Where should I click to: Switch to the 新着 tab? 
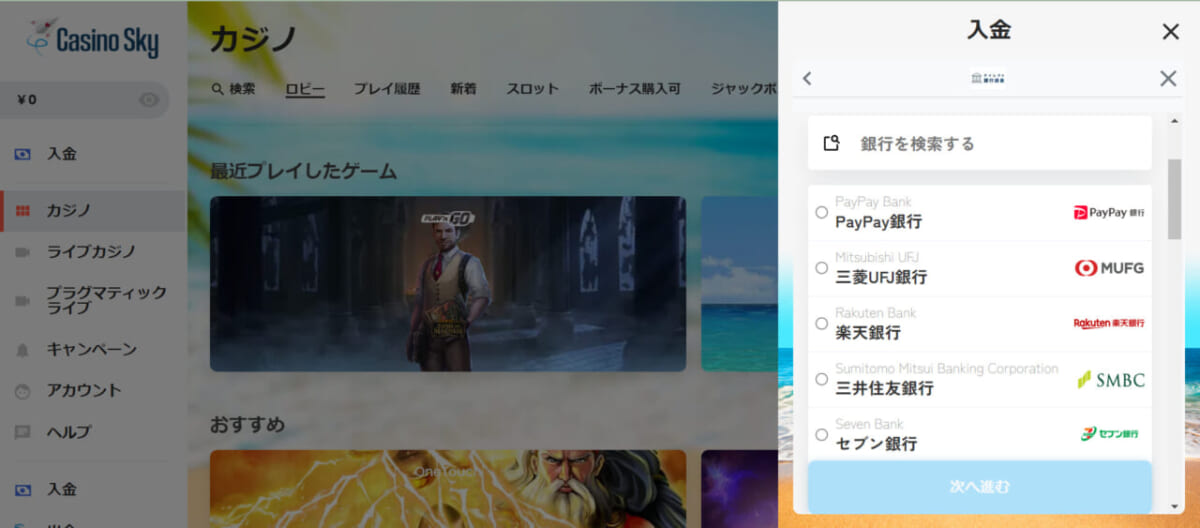(463, 89)
